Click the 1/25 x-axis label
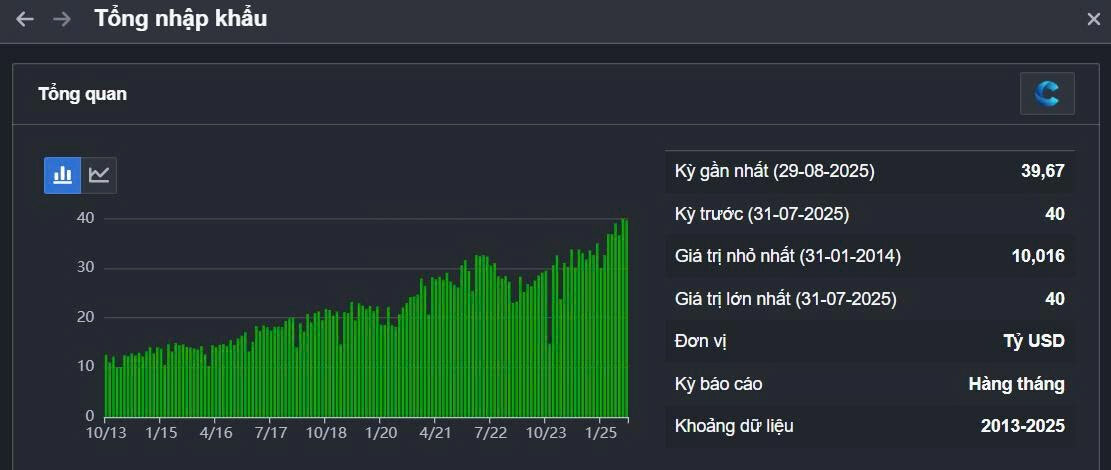The width and height of the screenshot is (1111, 470). click(x=600, y=432)
